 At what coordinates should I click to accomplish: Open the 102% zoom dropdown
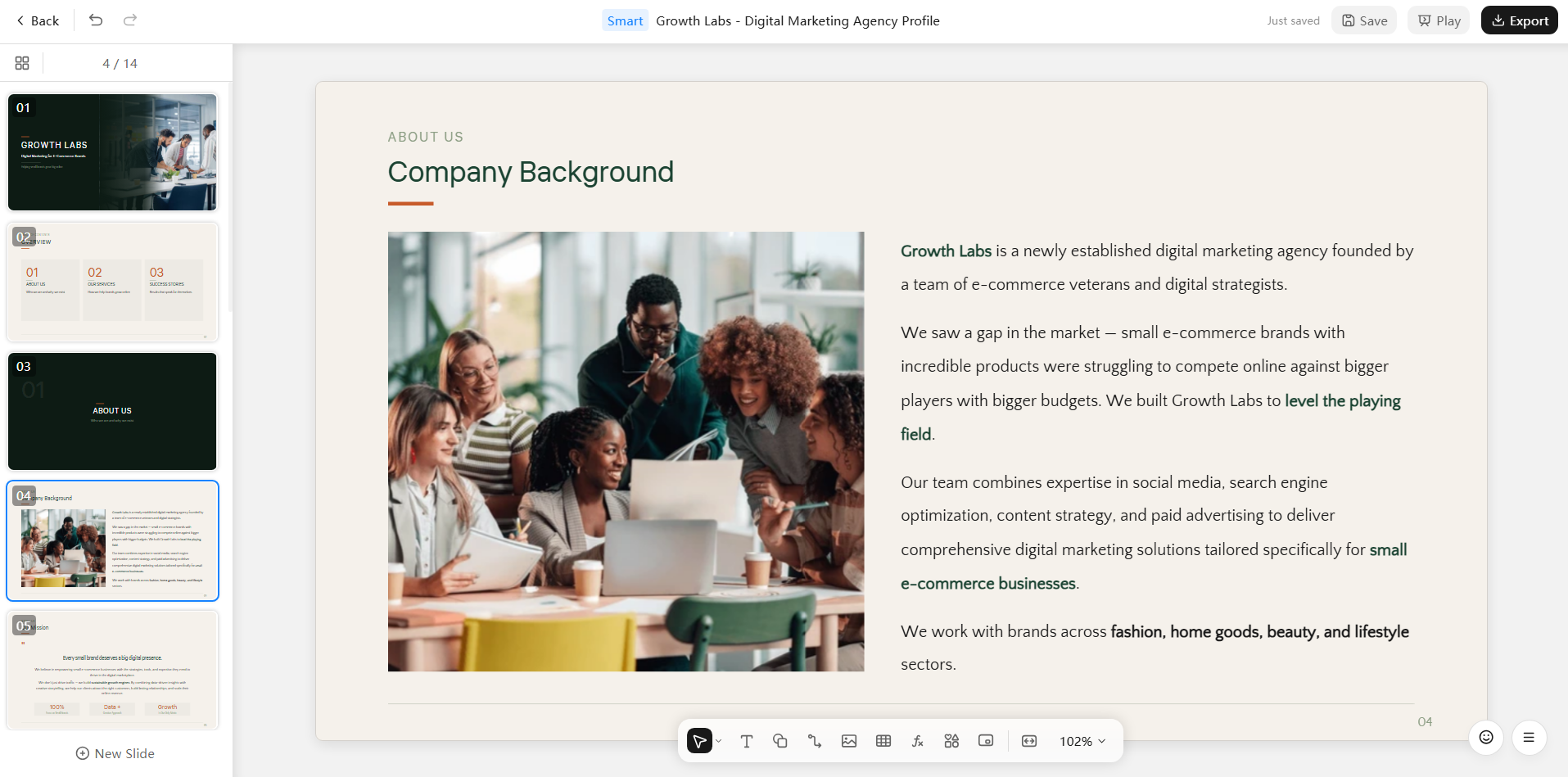[1082, 741]
